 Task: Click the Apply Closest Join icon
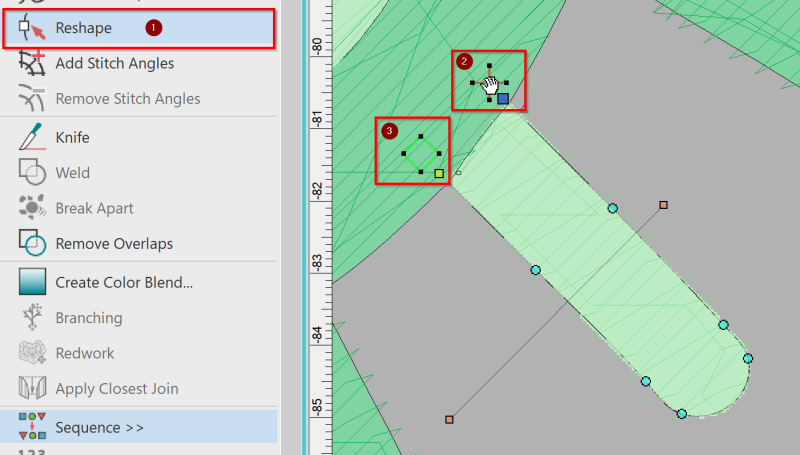pyautogui.click(x=32, y=388)
